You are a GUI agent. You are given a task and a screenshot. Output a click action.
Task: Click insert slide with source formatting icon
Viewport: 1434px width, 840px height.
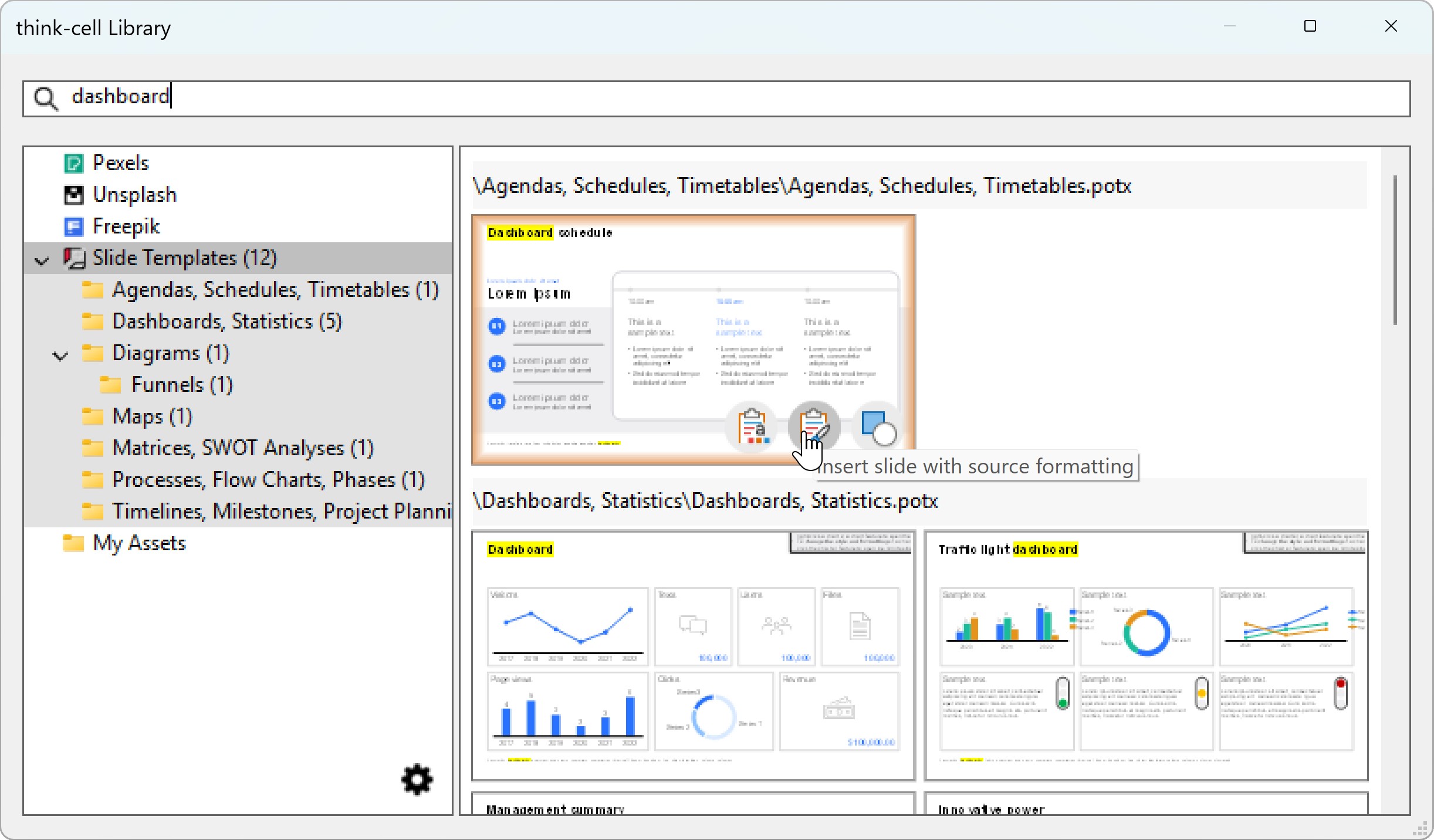pos(814,426)
